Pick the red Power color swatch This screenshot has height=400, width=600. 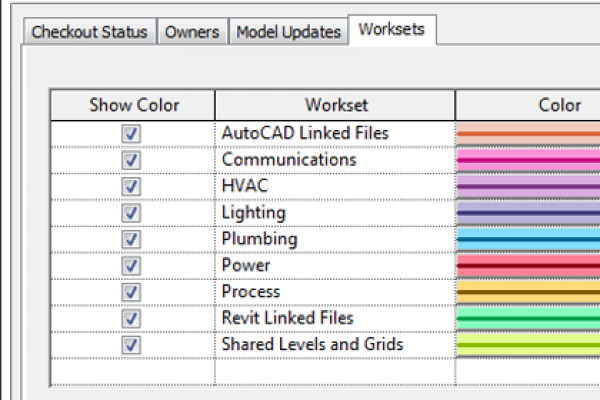pos(528,266)
